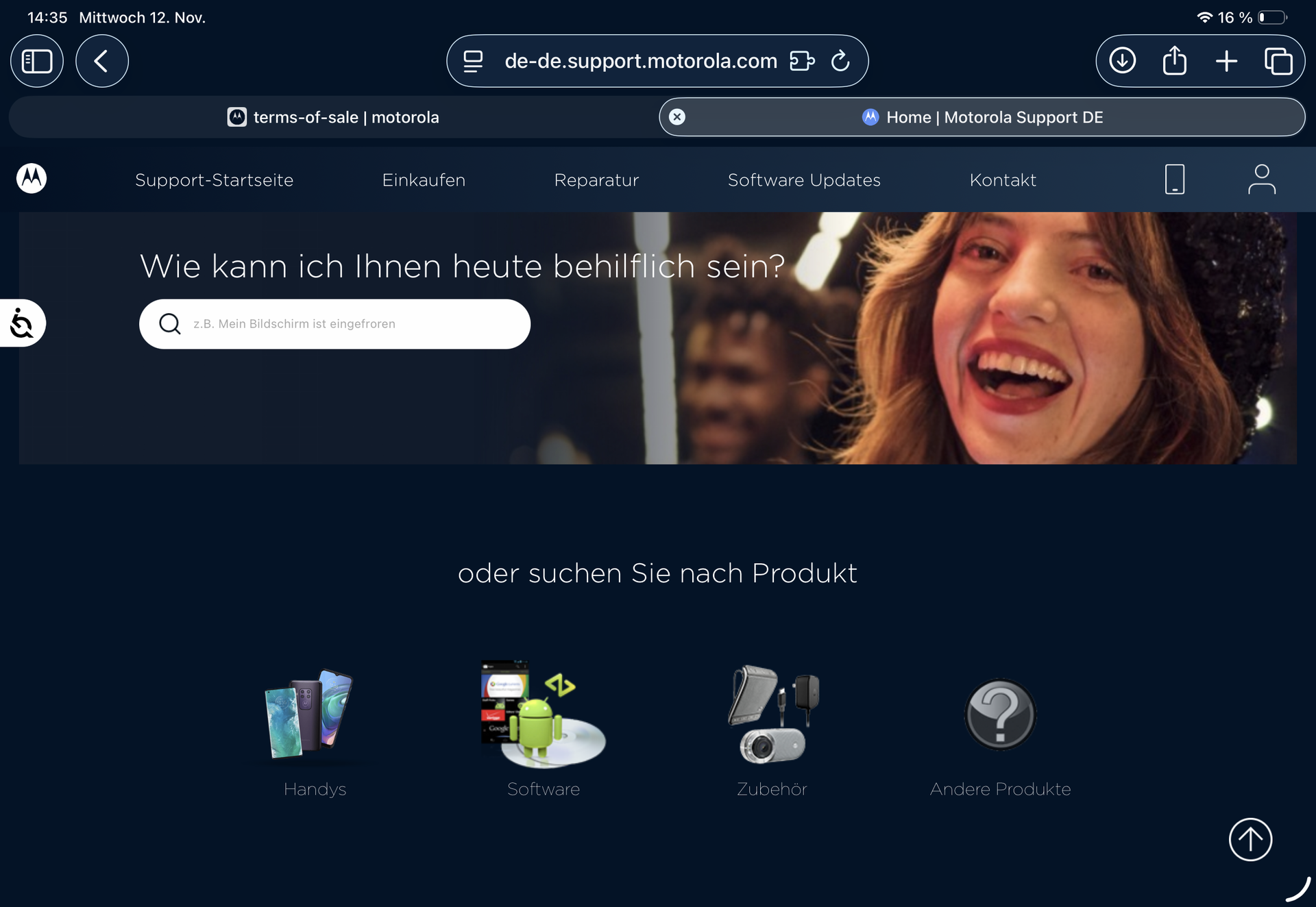The height and width of the screenshot is (907, 1316).
Task: Click the Motorola logo in the header
Action: point(32,179)
